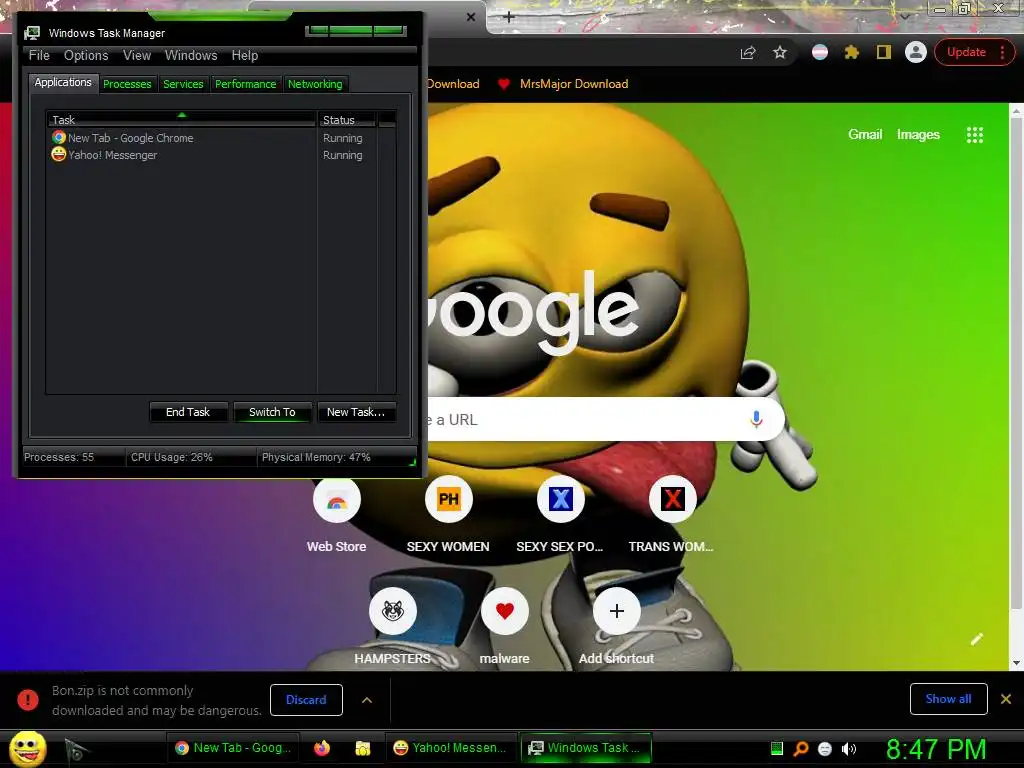The image size is (1024, 768).
Task: Open the PH shortcut tile
Action: point(448,499)
